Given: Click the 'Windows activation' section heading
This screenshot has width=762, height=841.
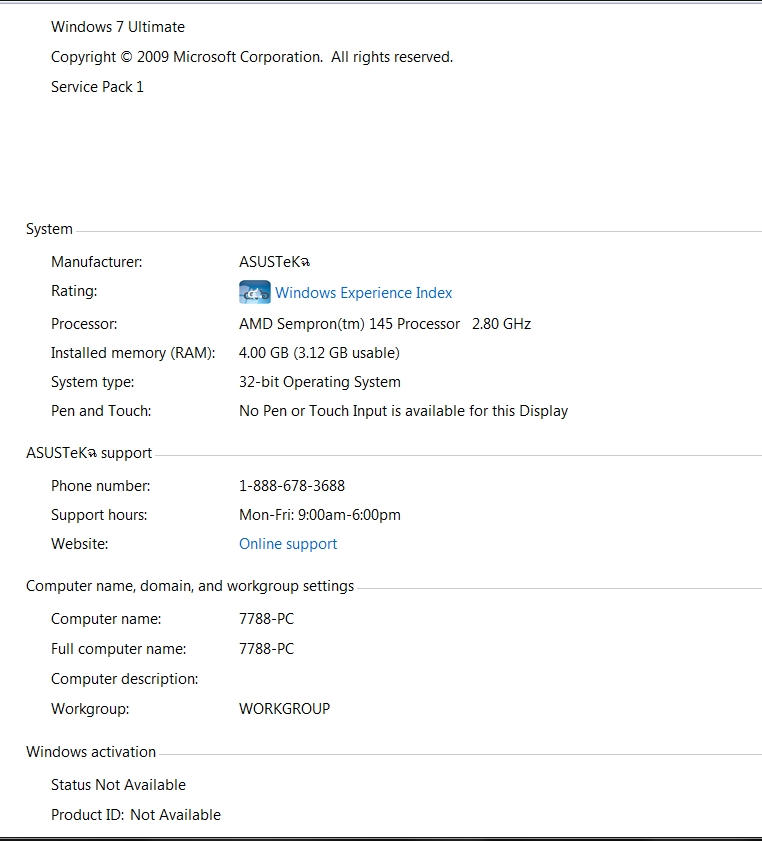Looking at the screenshot, I should 91,752.
